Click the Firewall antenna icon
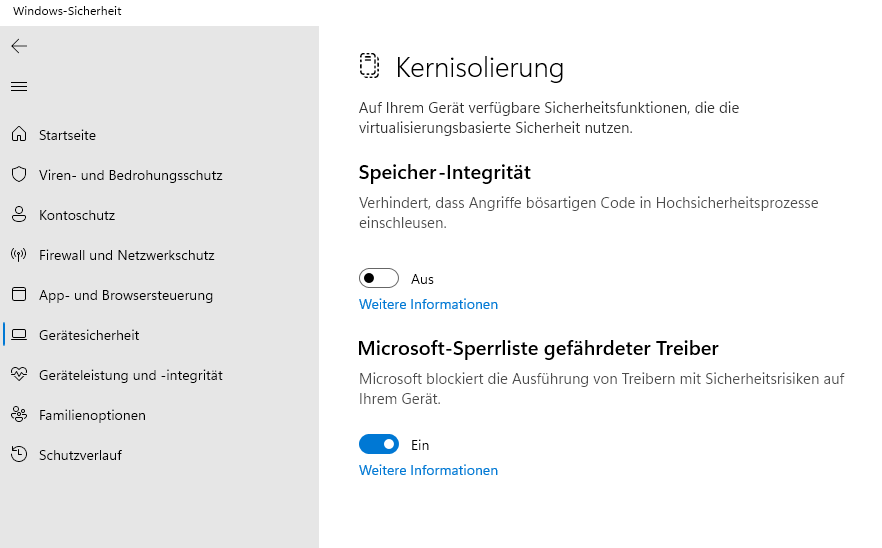The image size is (882, 548). coord(19,254)
